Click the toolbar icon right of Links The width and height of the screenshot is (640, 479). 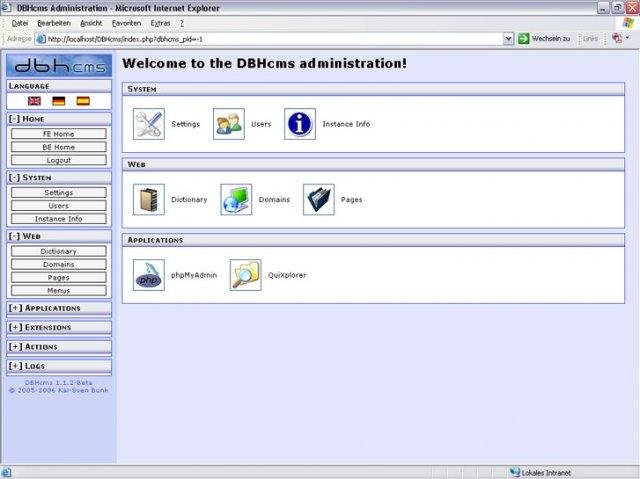(x=617, y=38)
